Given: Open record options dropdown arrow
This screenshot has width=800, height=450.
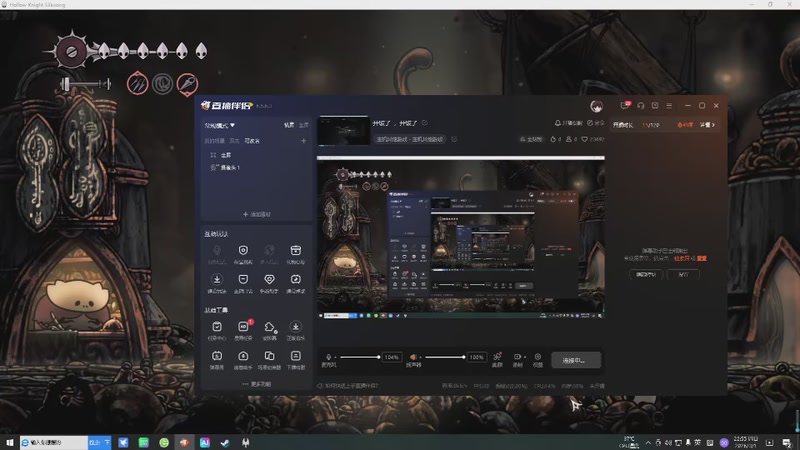Looking at the screenshot, I should 524,357.
